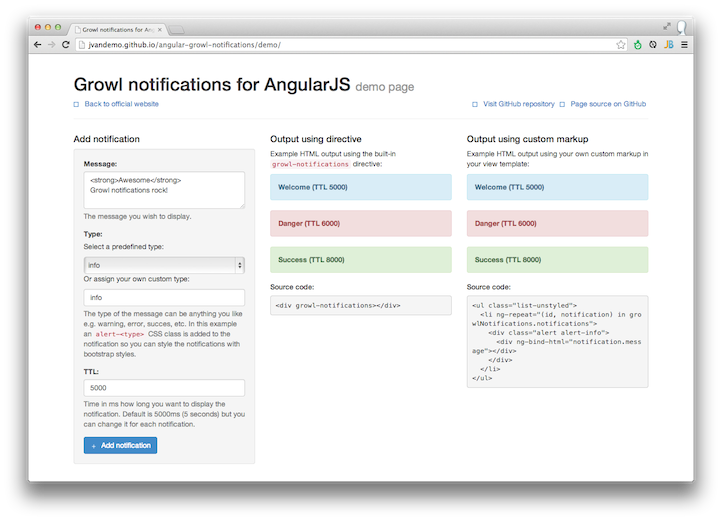Click the red close window button

point(38,27)
